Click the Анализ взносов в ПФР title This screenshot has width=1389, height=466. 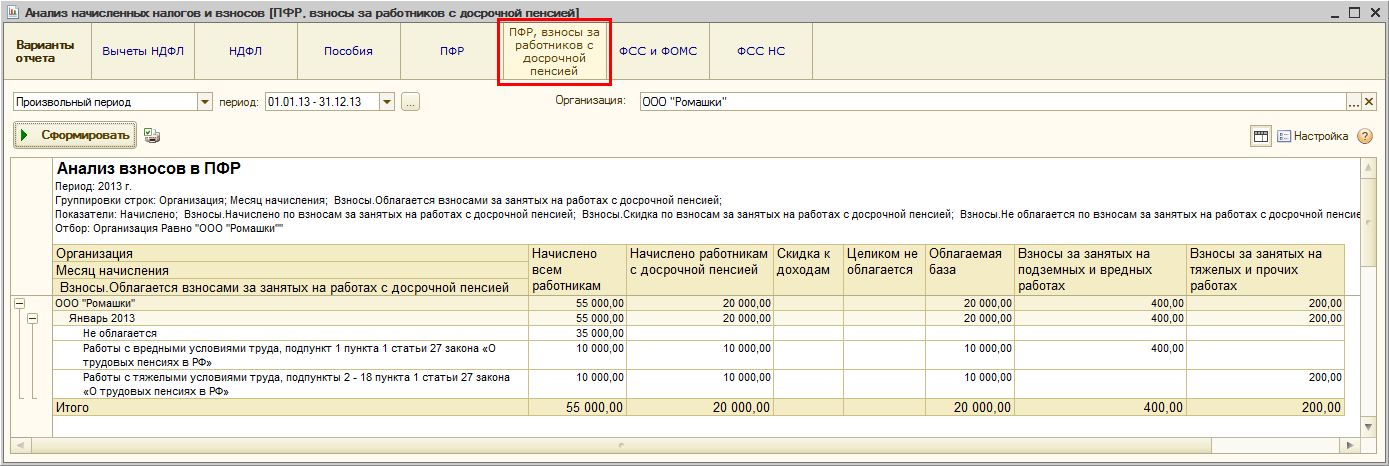(x=149, y=169)
